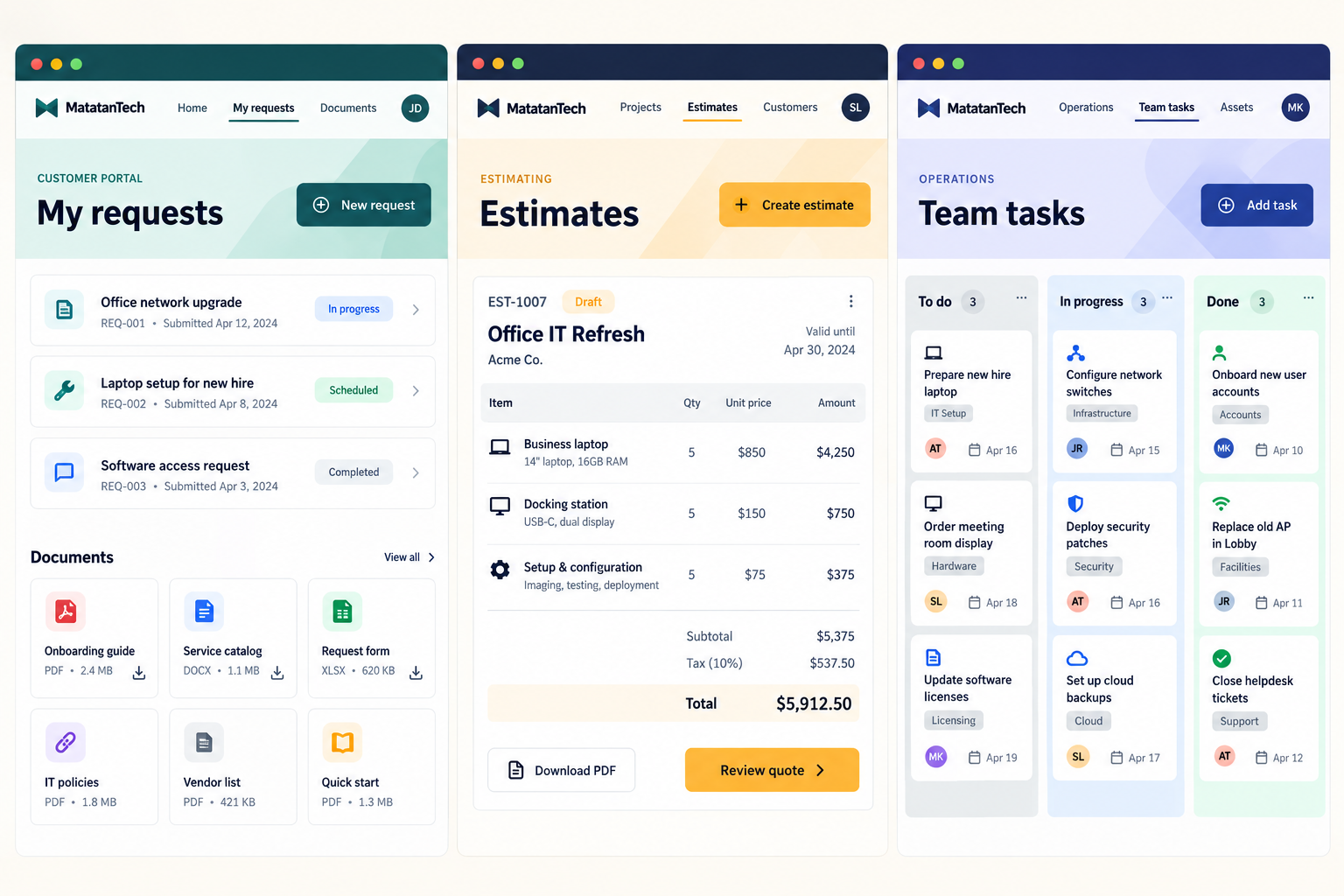Switch to the Operations tab

pyautogui.click(x=1086, y=108)
